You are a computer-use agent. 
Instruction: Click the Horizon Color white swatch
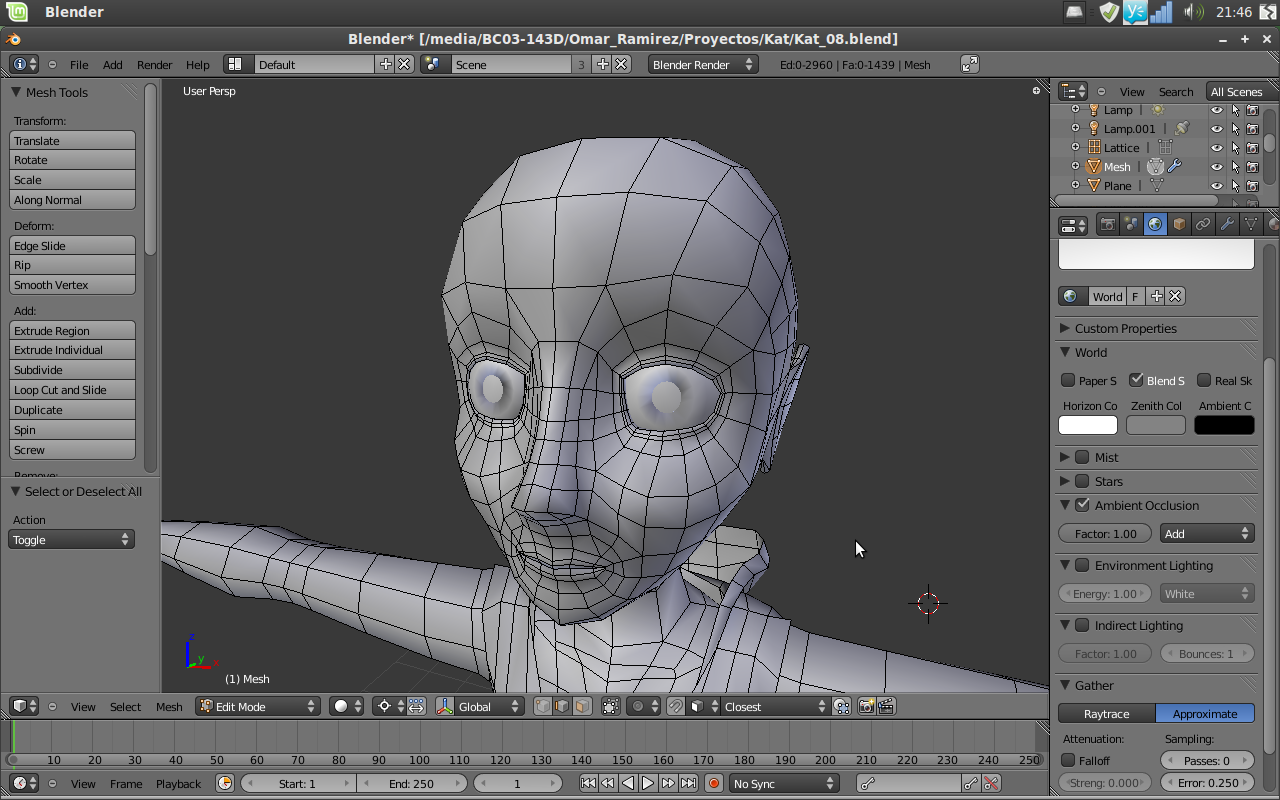(1087, 425)
